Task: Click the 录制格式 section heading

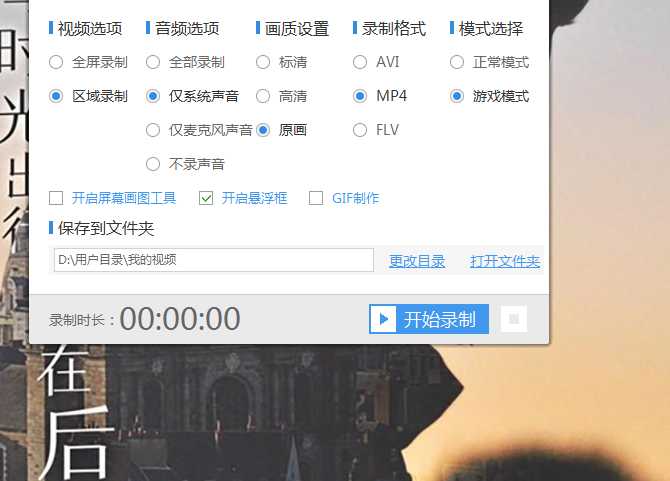Action: point(394,29)
